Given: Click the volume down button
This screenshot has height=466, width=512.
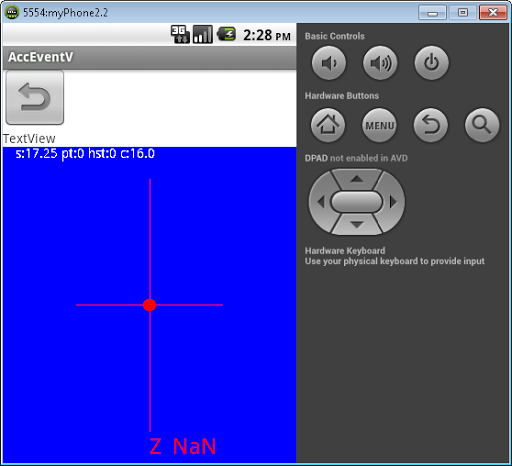Looking at the screenshot, I should coord(329,63).
